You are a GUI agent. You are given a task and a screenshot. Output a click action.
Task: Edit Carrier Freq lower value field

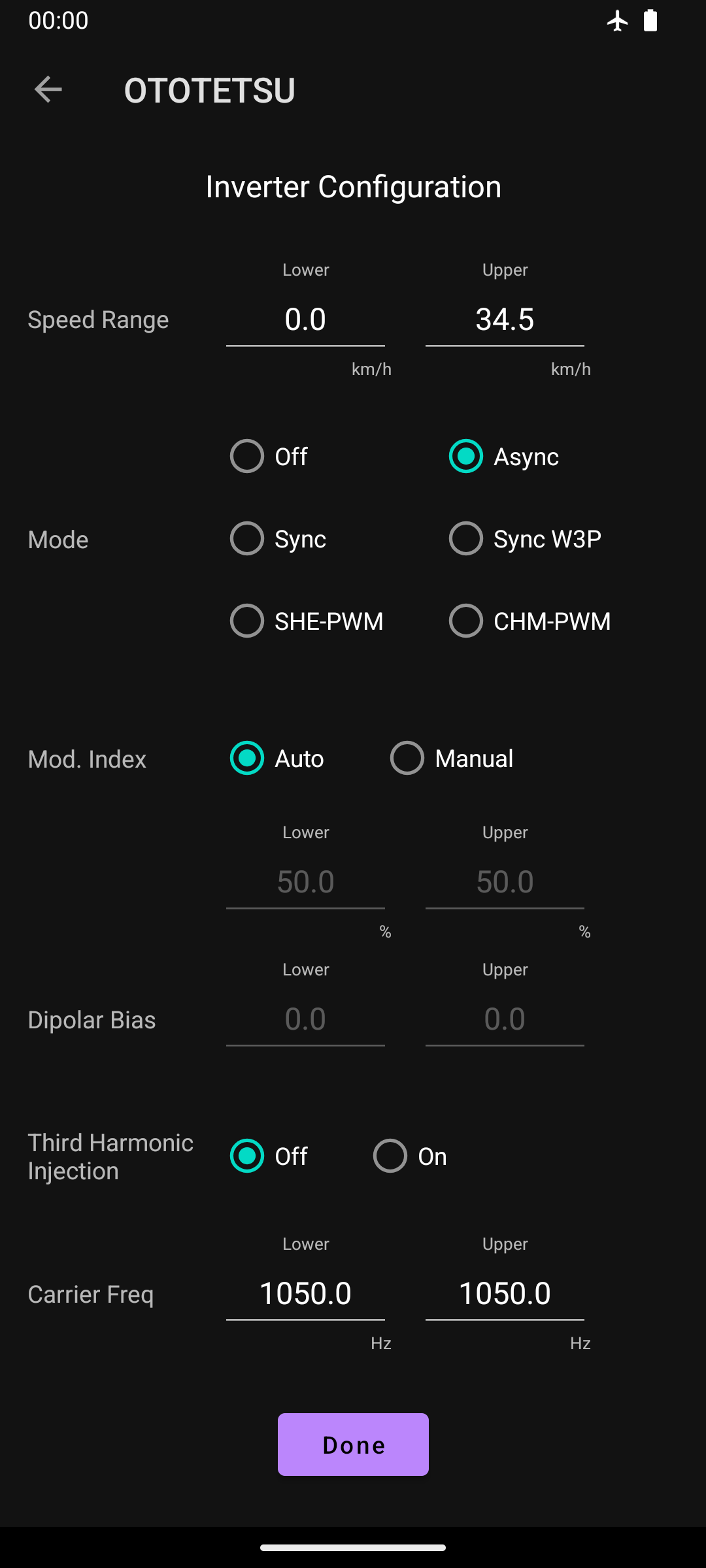coord(305,1294)
